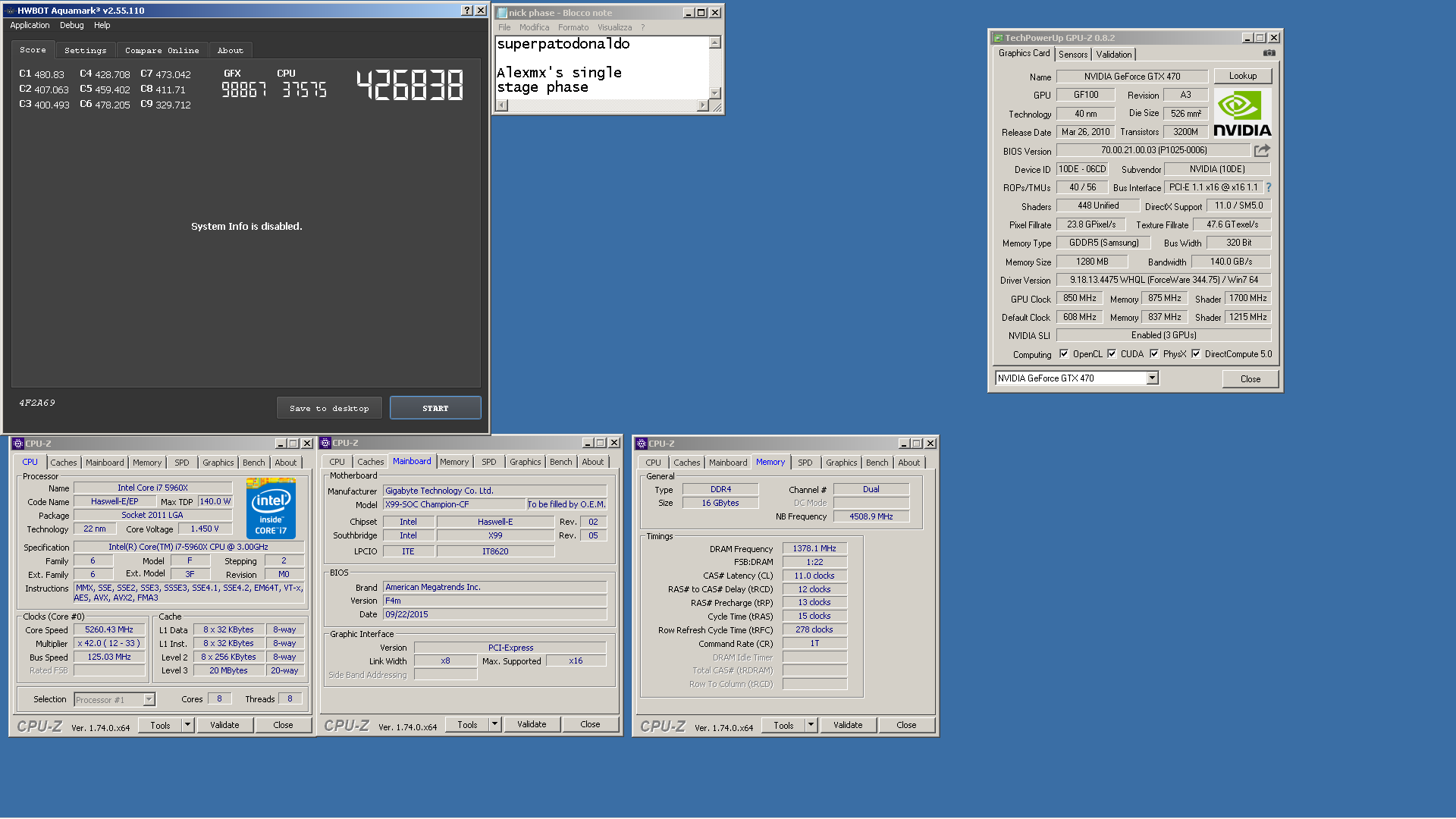Click Notepad horizontal scrollbar right arrow
This screenshot has height=819, width=1456.
click(702, 106)
